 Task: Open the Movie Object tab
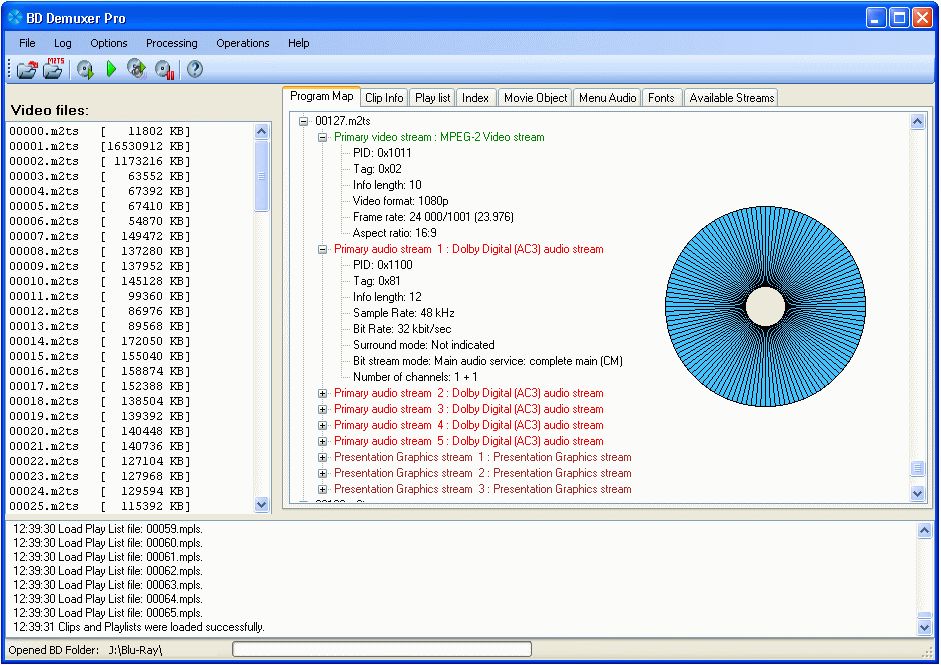(535, 98)
